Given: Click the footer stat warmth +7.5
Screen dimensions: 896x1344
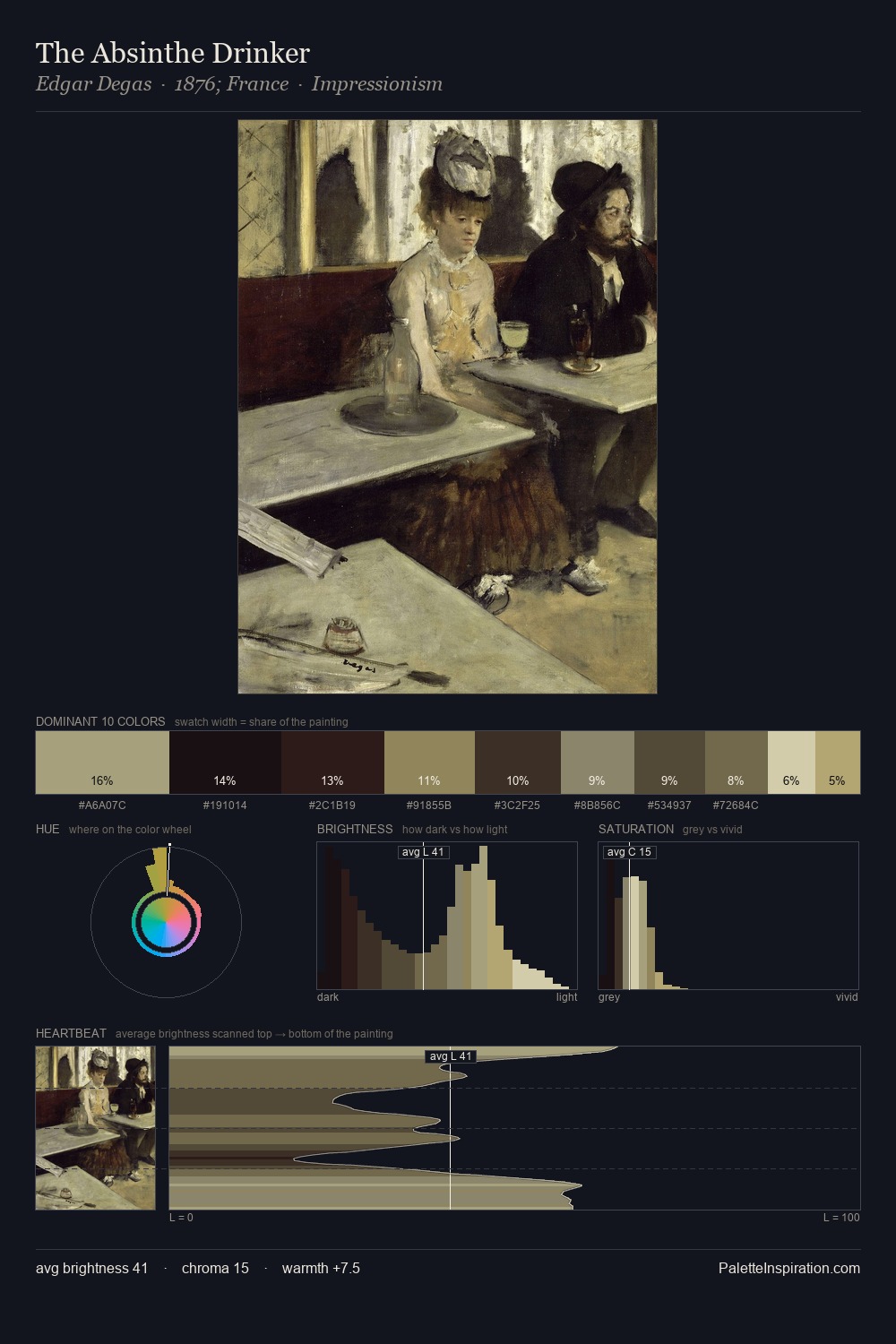Looking at the screenshot, I should point(321,1268).
